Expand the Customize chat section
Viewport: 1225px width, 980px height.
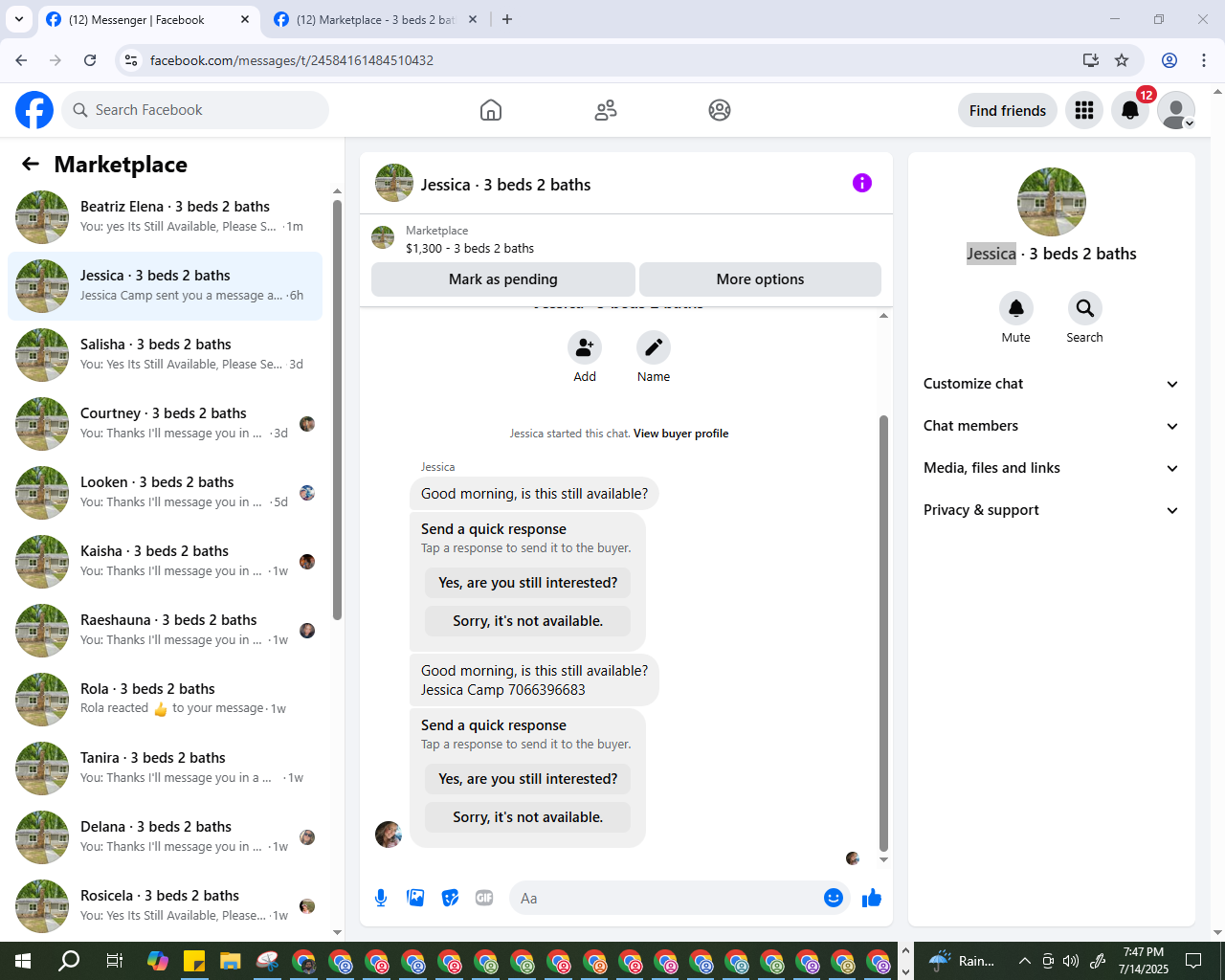point(1051,384)
